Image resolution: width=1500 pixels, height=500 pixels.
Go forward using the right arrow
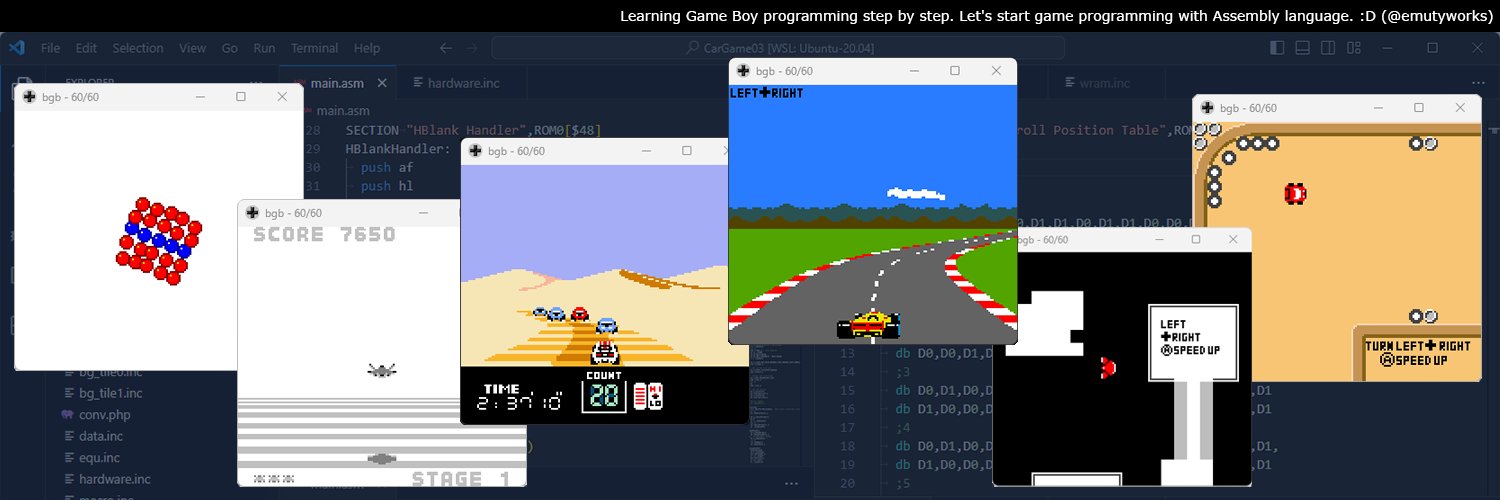click(x=473, y=48)
